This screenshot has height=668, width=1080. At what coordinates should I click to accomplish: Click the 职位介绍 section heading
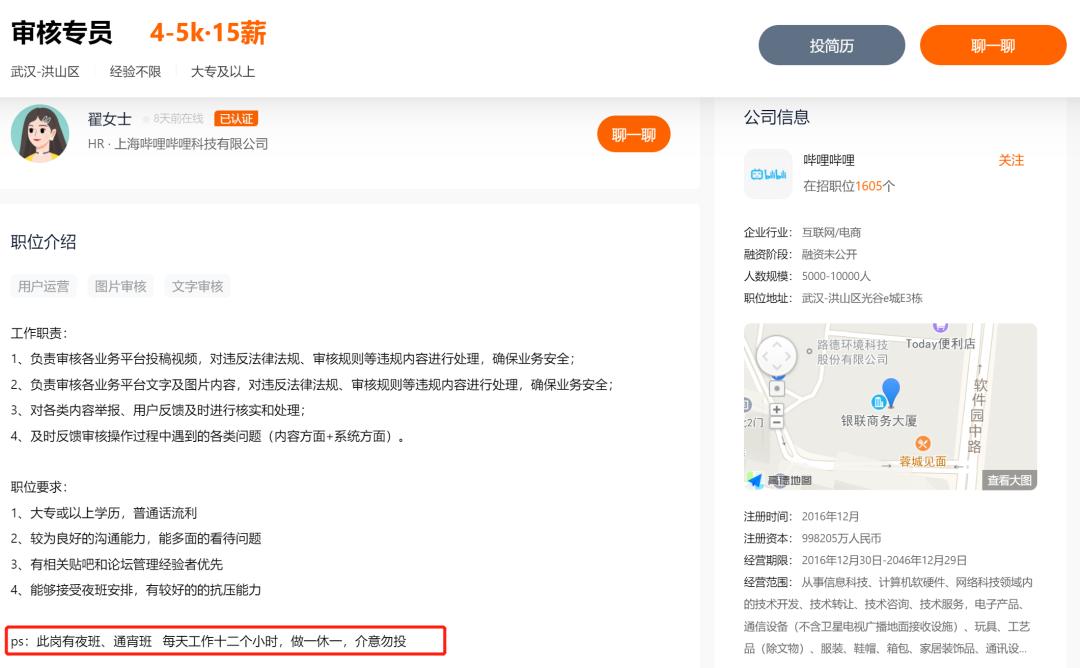point(43,242)
